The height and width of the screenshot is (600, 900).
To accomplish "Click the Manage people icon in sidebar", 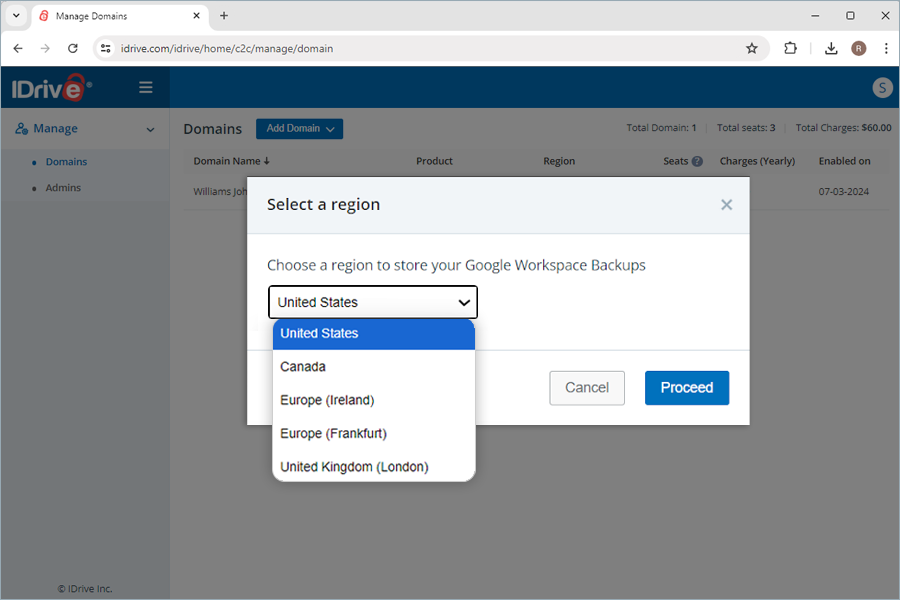I will coord(22,128).
